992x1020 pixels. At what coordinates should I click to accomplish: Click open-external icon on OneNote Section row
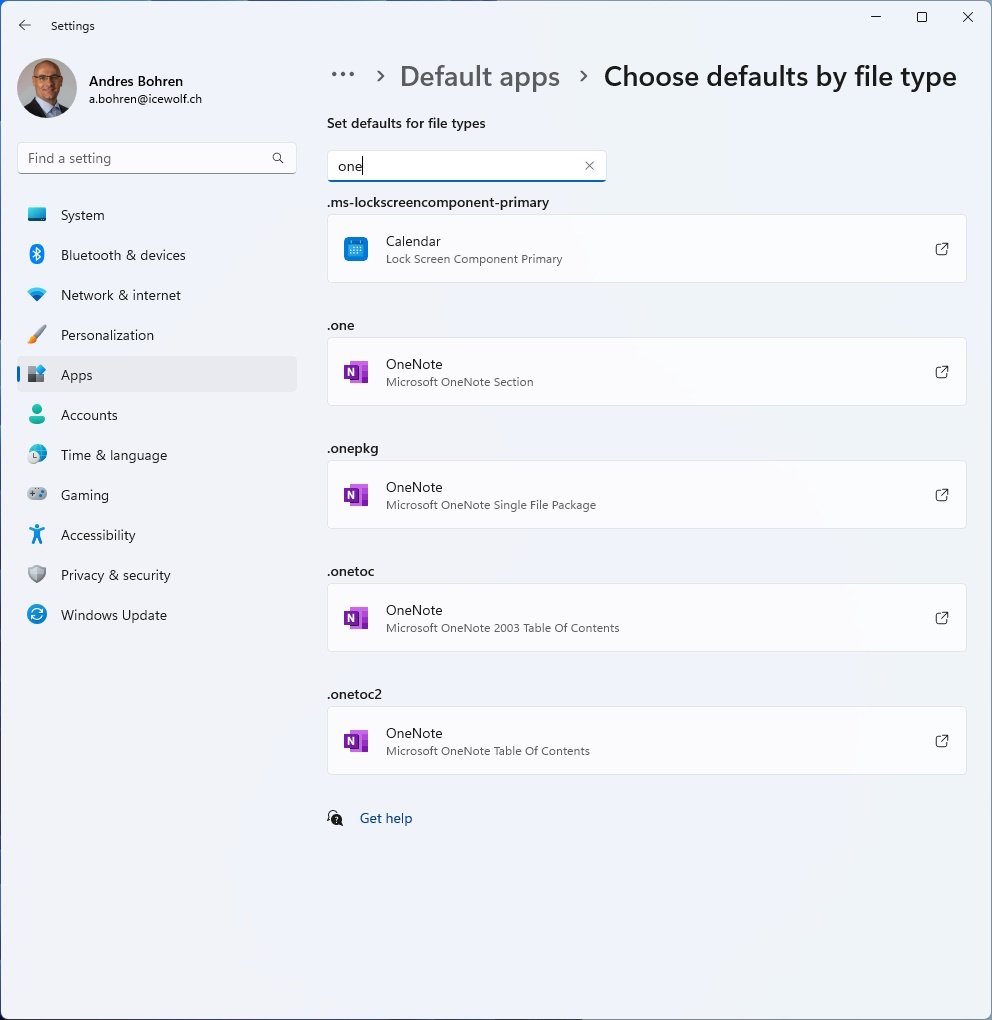click(941, 371)
